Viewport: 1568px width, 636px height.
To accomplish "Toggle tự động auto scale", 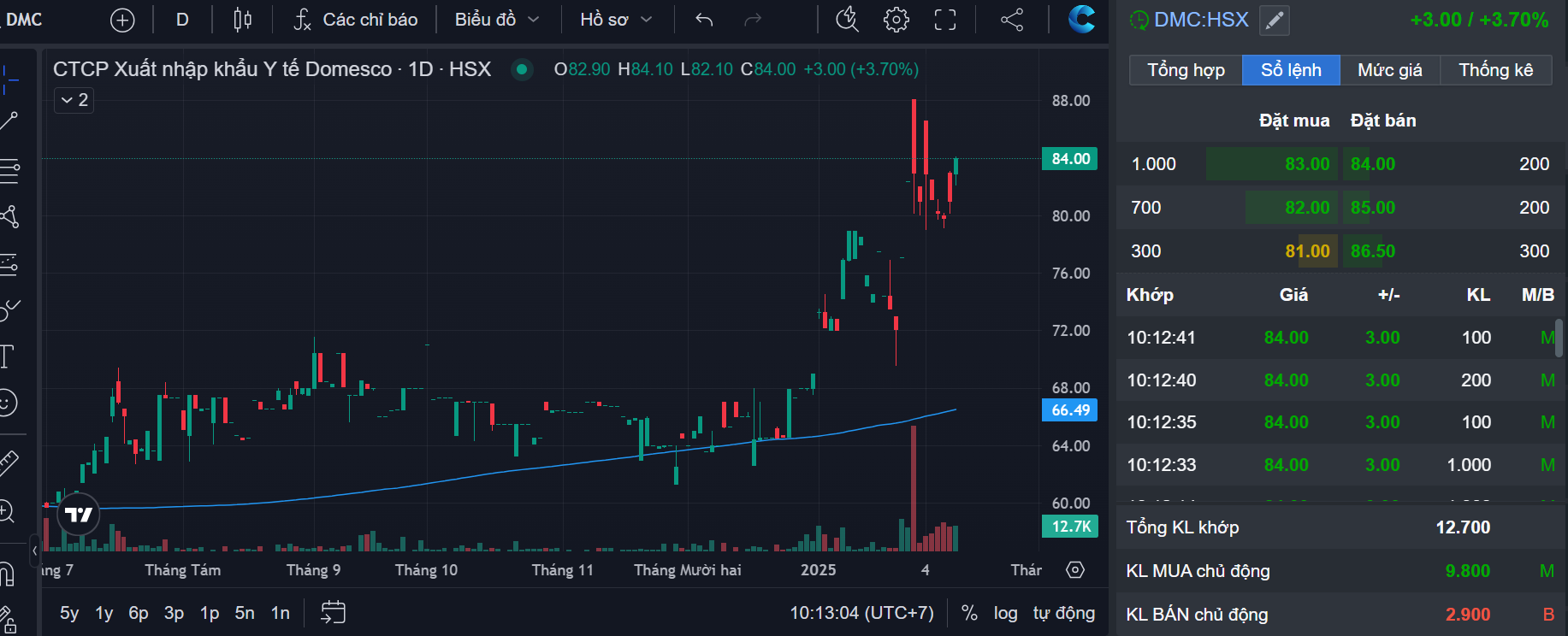I will pyautogui.click(x=1063, y=612).
